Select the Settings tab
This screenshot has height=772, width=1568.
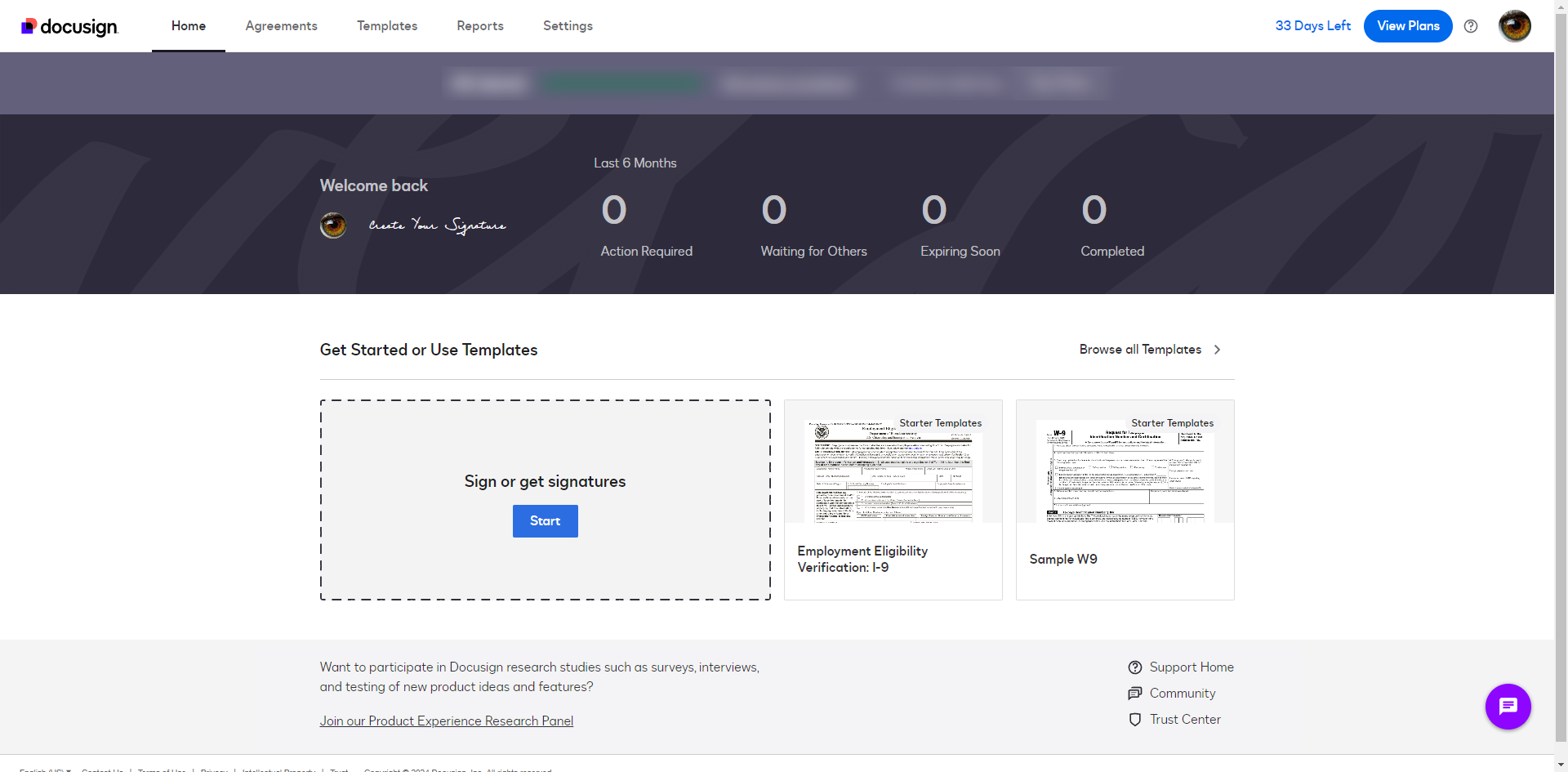pyautogui.click(x=568, y=26)
